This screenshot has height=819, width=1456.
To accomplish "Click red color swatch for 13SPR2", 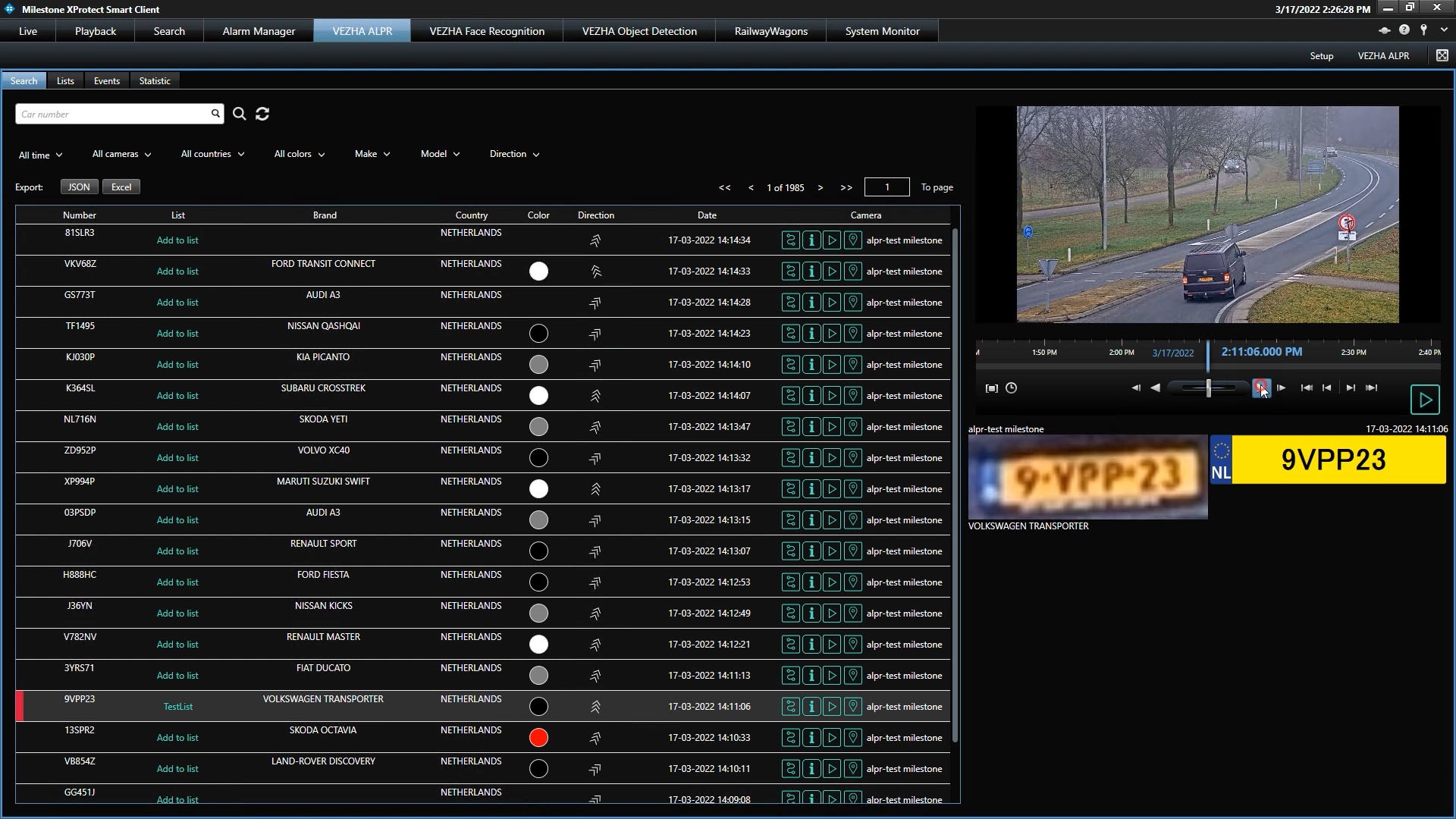I will pos(538,738).
